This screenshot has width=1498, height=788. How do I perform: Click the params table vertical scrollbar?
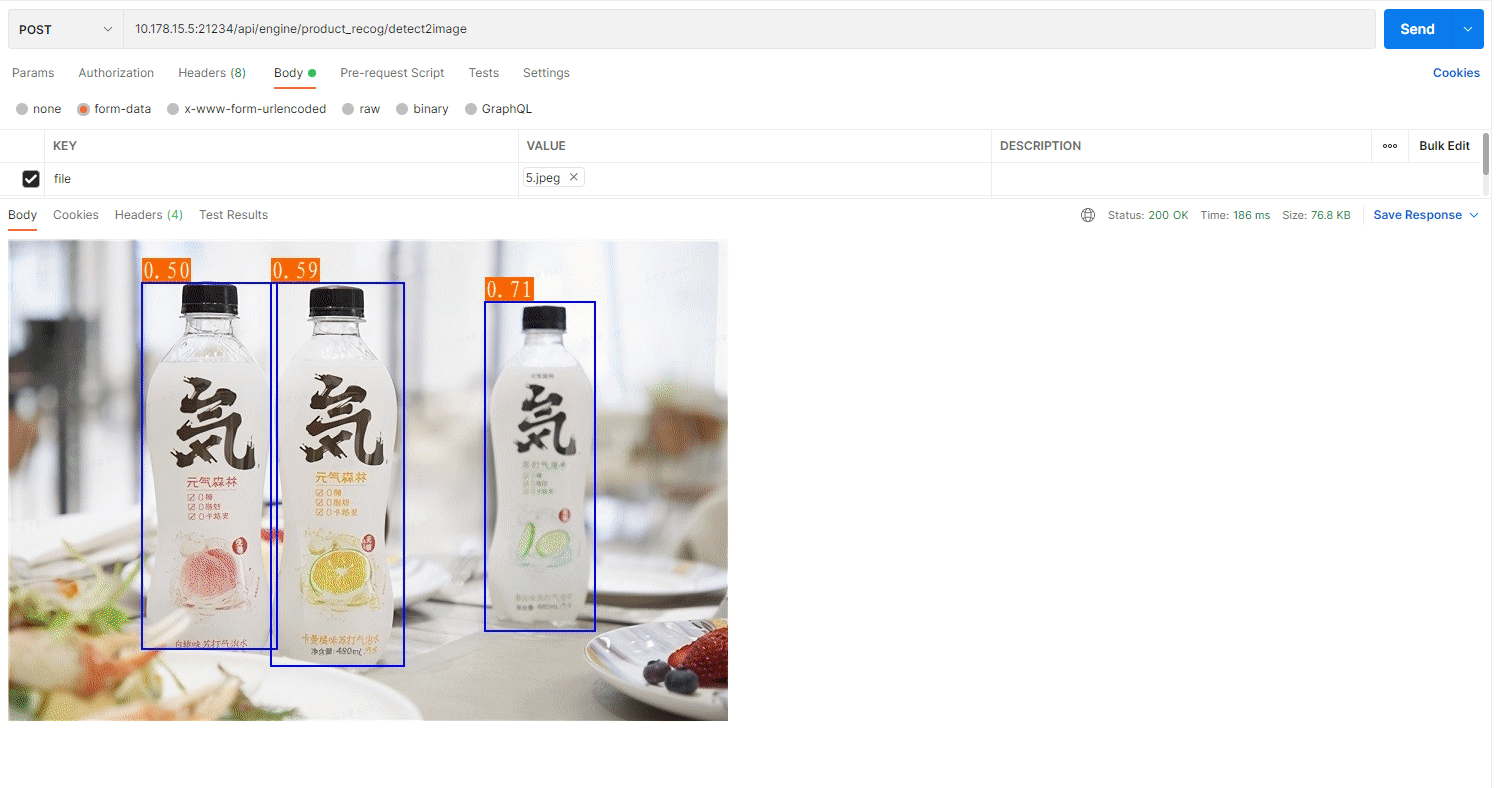click(x=1486, y=152)
